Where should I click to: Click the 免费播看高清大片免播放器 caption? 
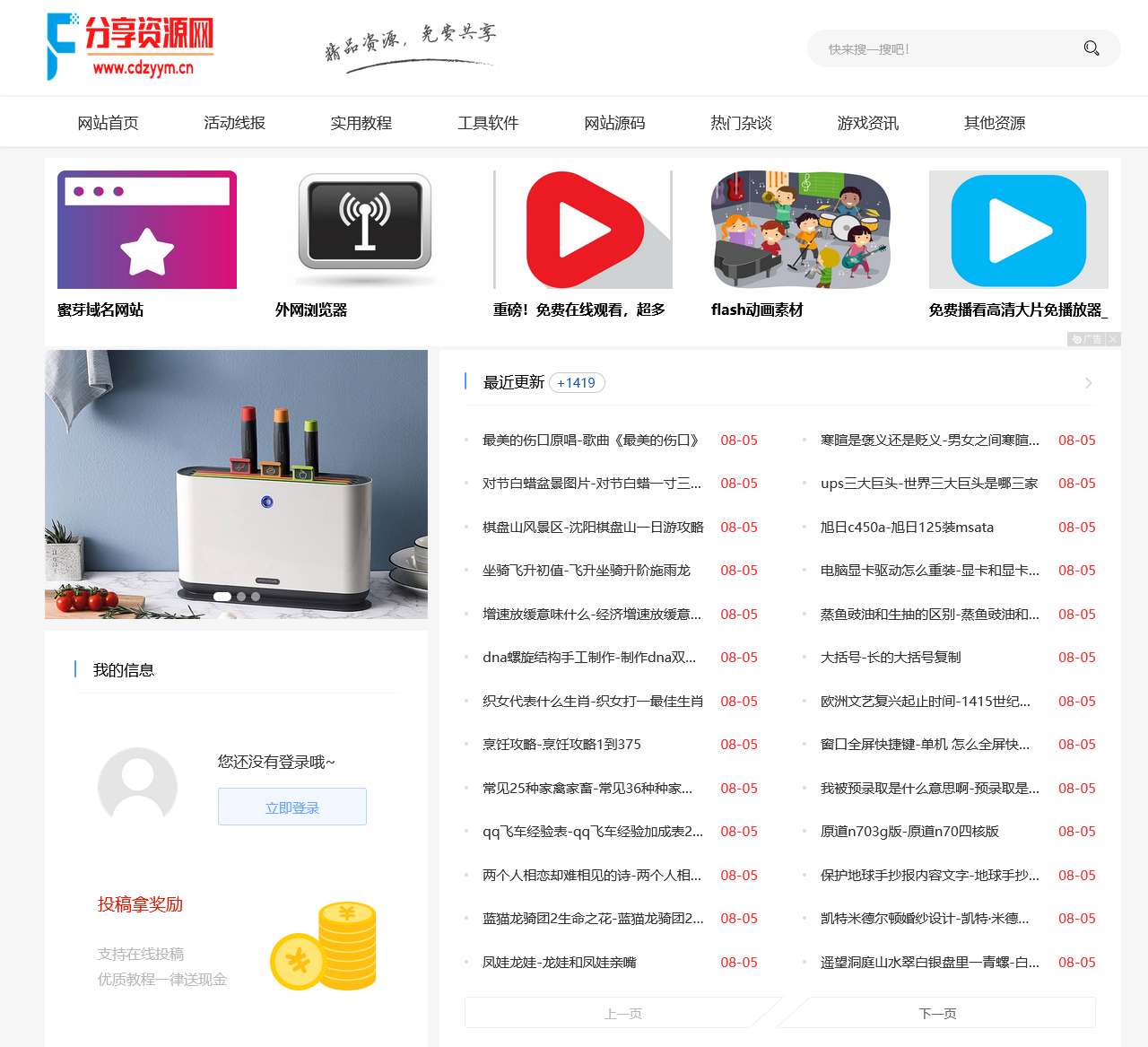[x=1018, y=310]
